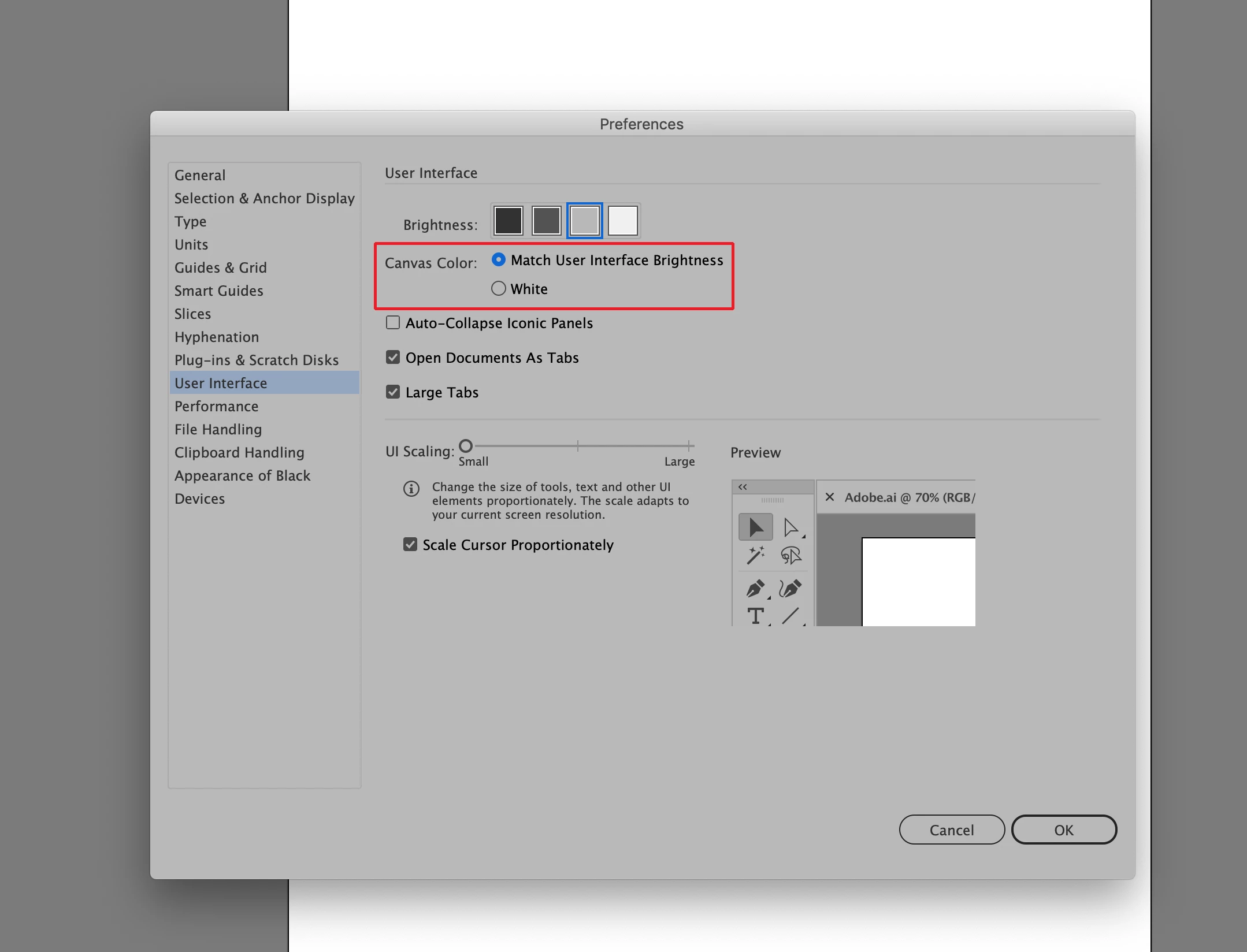Click the Line Segment tool icon
Viewport: 1247px width, 952px height.
[790, 616]
